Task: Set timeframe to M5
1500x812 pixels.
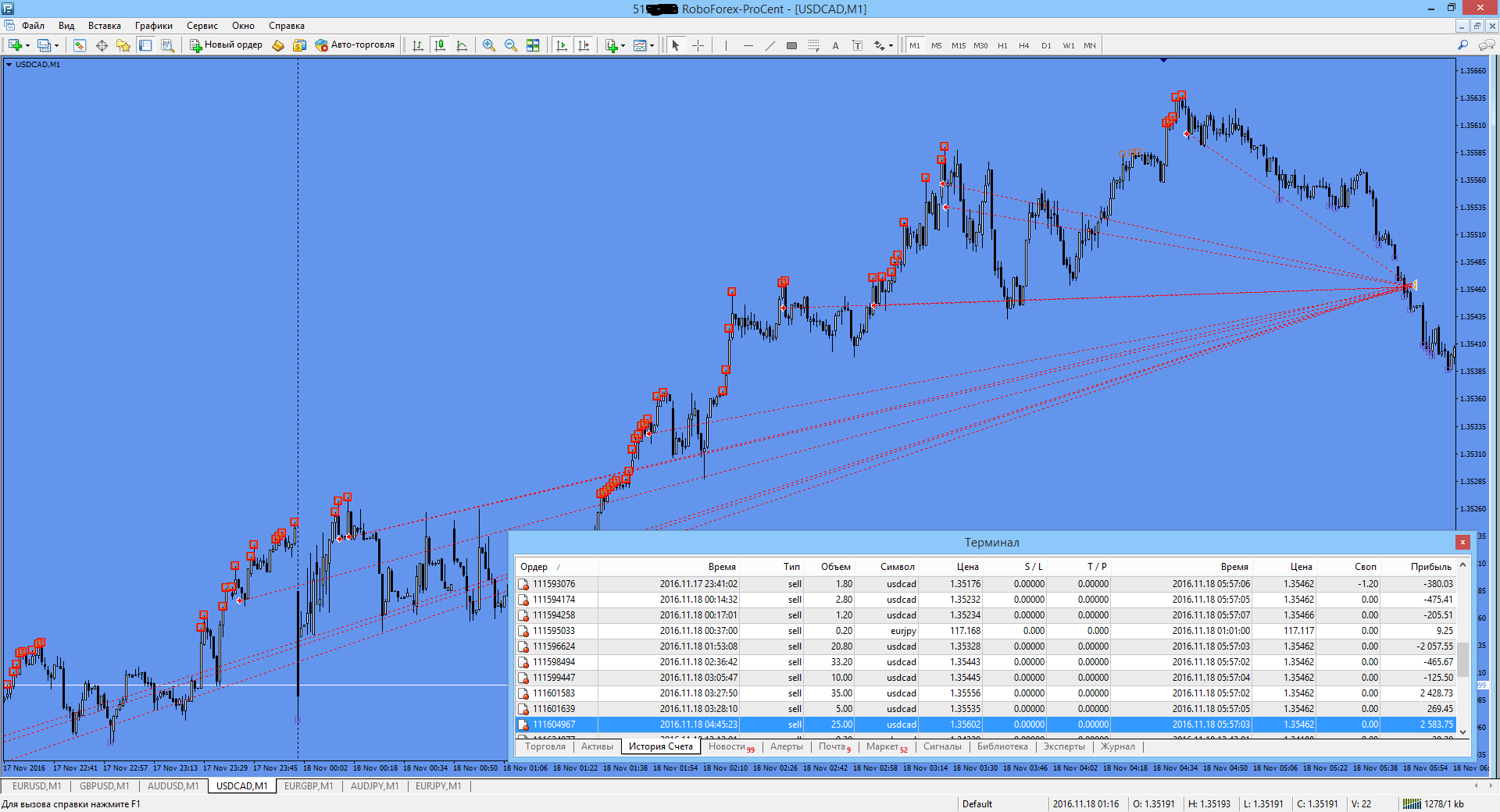Action: [x=936, y=45]
